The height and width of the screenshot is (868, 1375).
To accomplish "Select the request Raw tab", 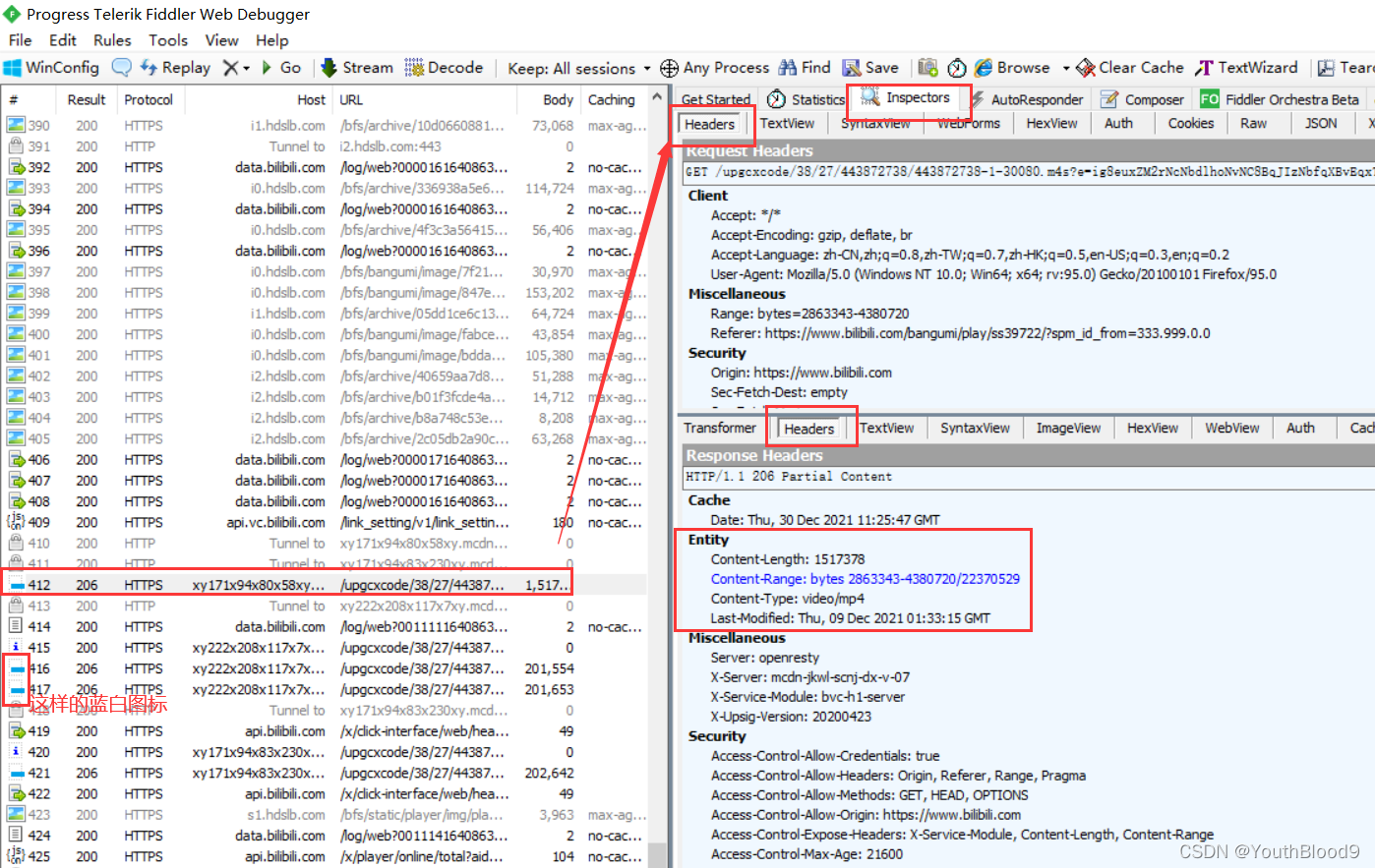I will [x=1253, y=124].
